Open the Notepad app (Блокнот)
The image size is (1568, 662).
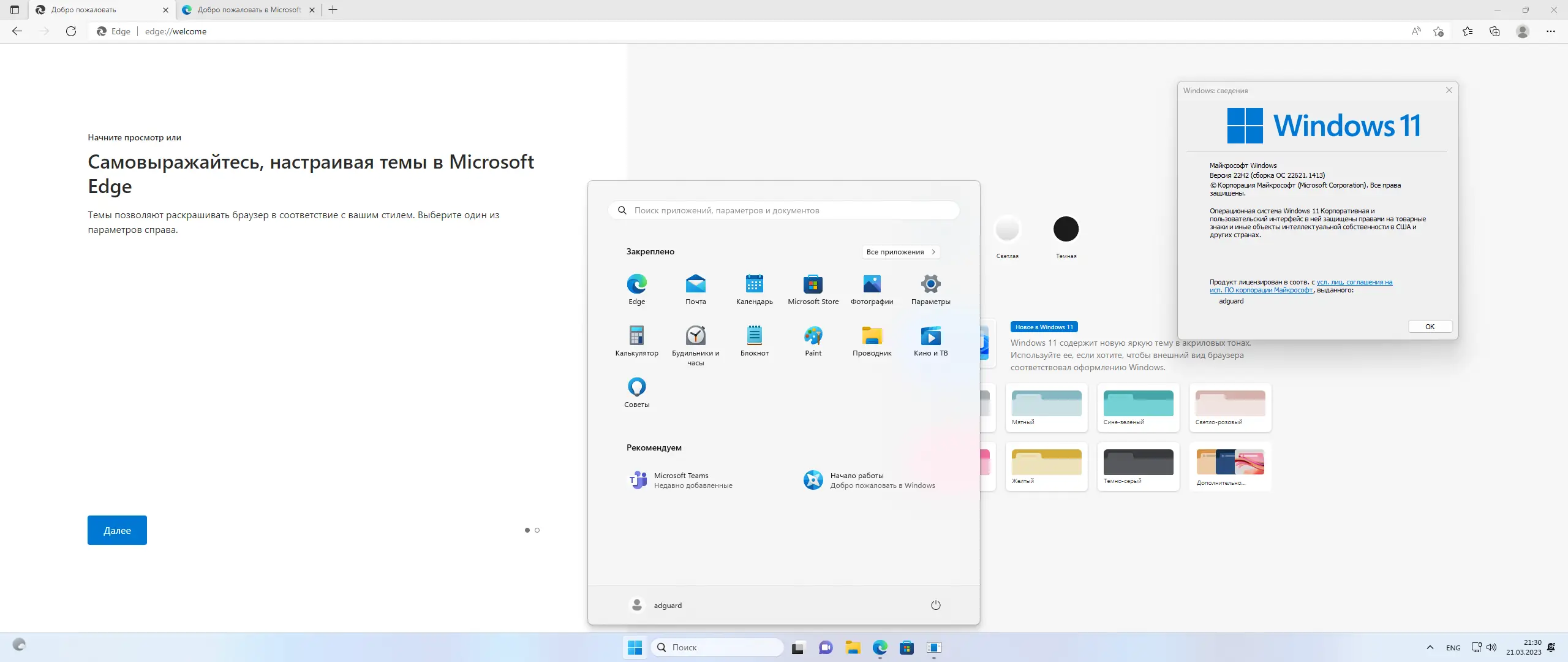coord(754,337)
